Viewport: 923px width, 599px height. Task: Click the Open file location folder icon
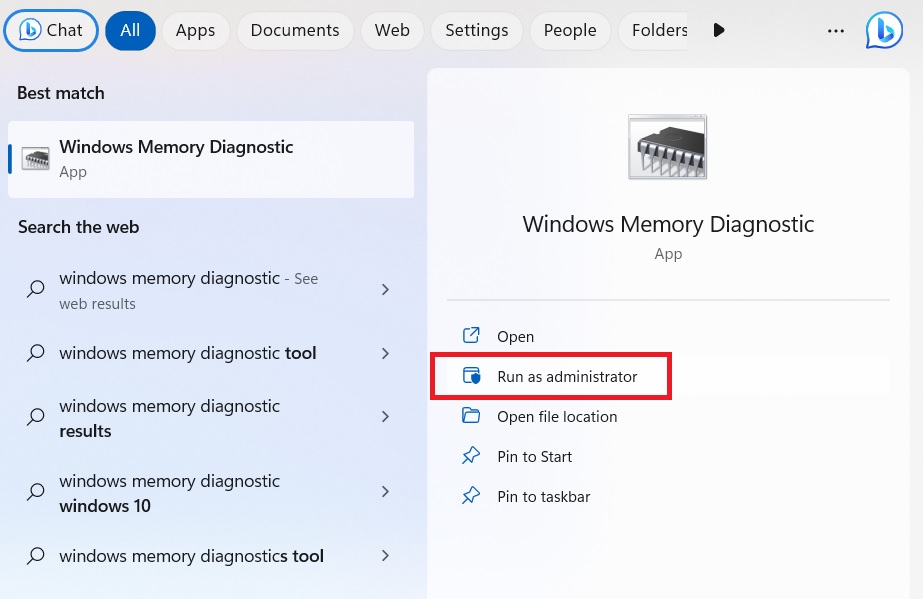(x=471, y=416)
